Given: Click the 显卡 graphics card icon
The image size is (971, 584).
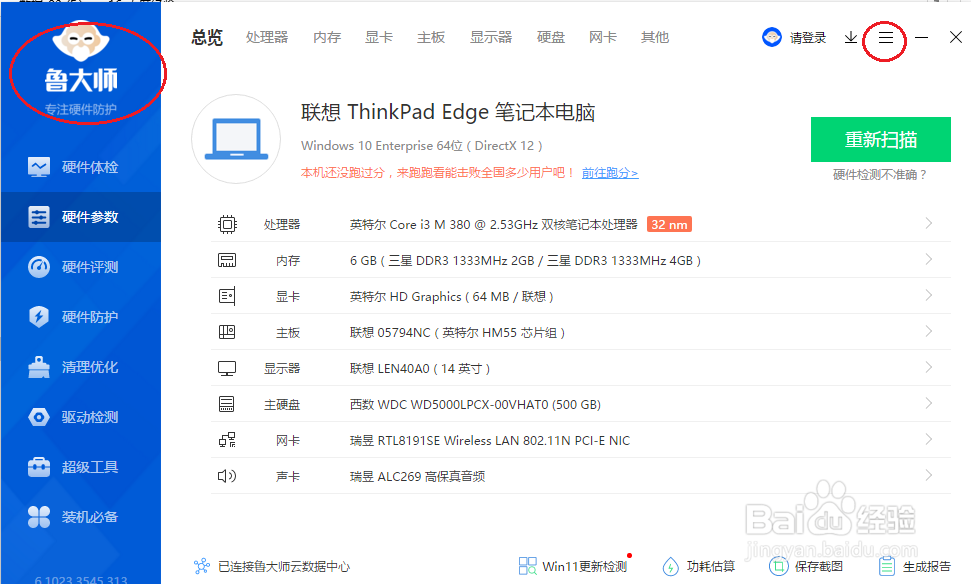Looking at the screenshot, I should (x=227, y=296).
